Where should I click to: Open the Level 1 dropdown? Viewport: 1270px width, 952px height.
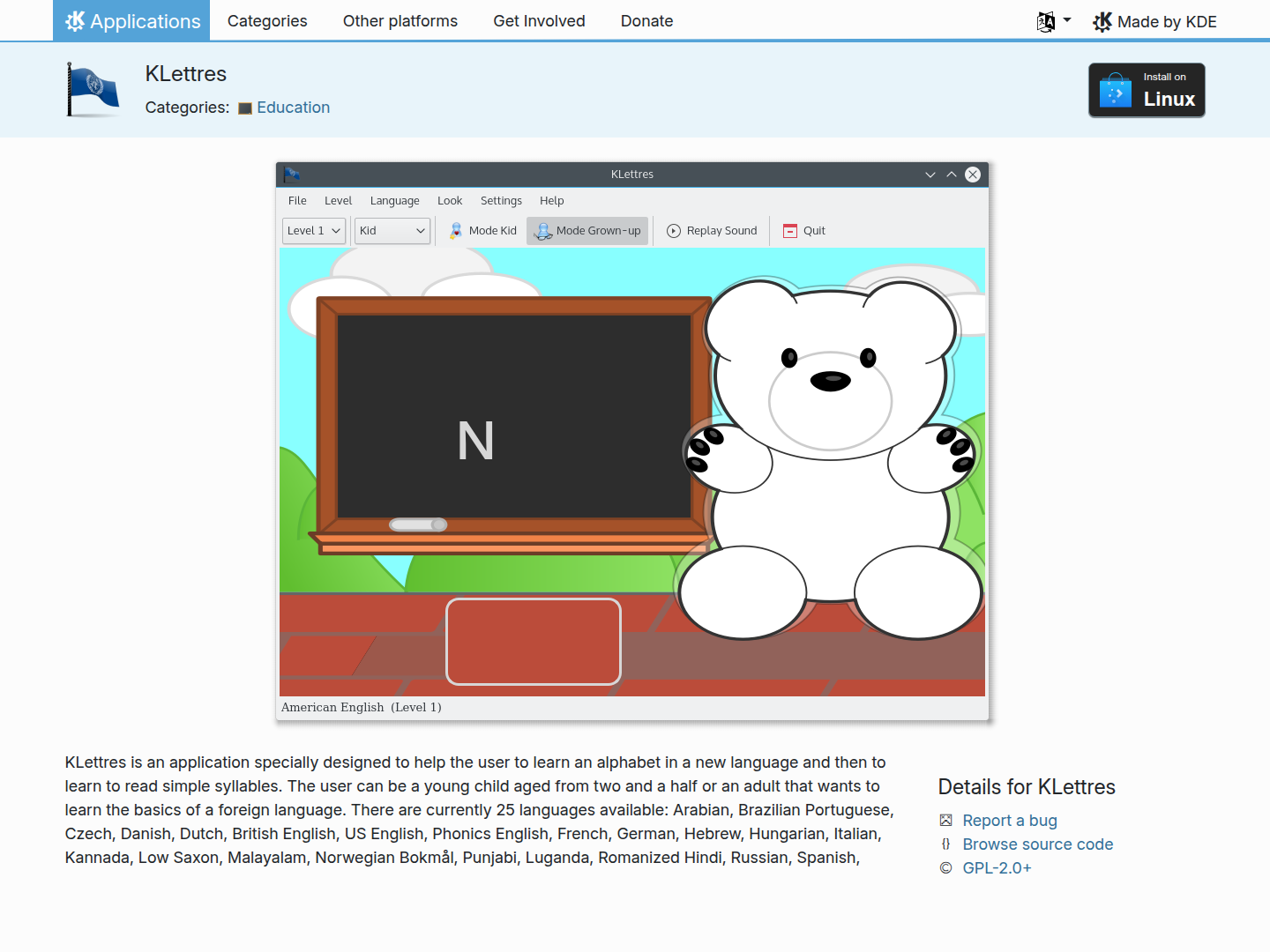(x=314, y=231)
